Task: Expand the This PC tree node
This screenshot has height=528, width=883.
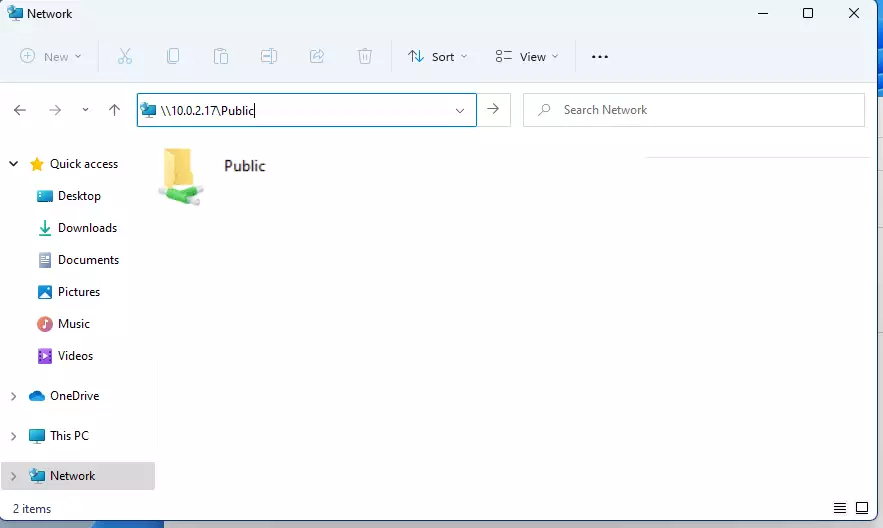Action: coord(14,436)
